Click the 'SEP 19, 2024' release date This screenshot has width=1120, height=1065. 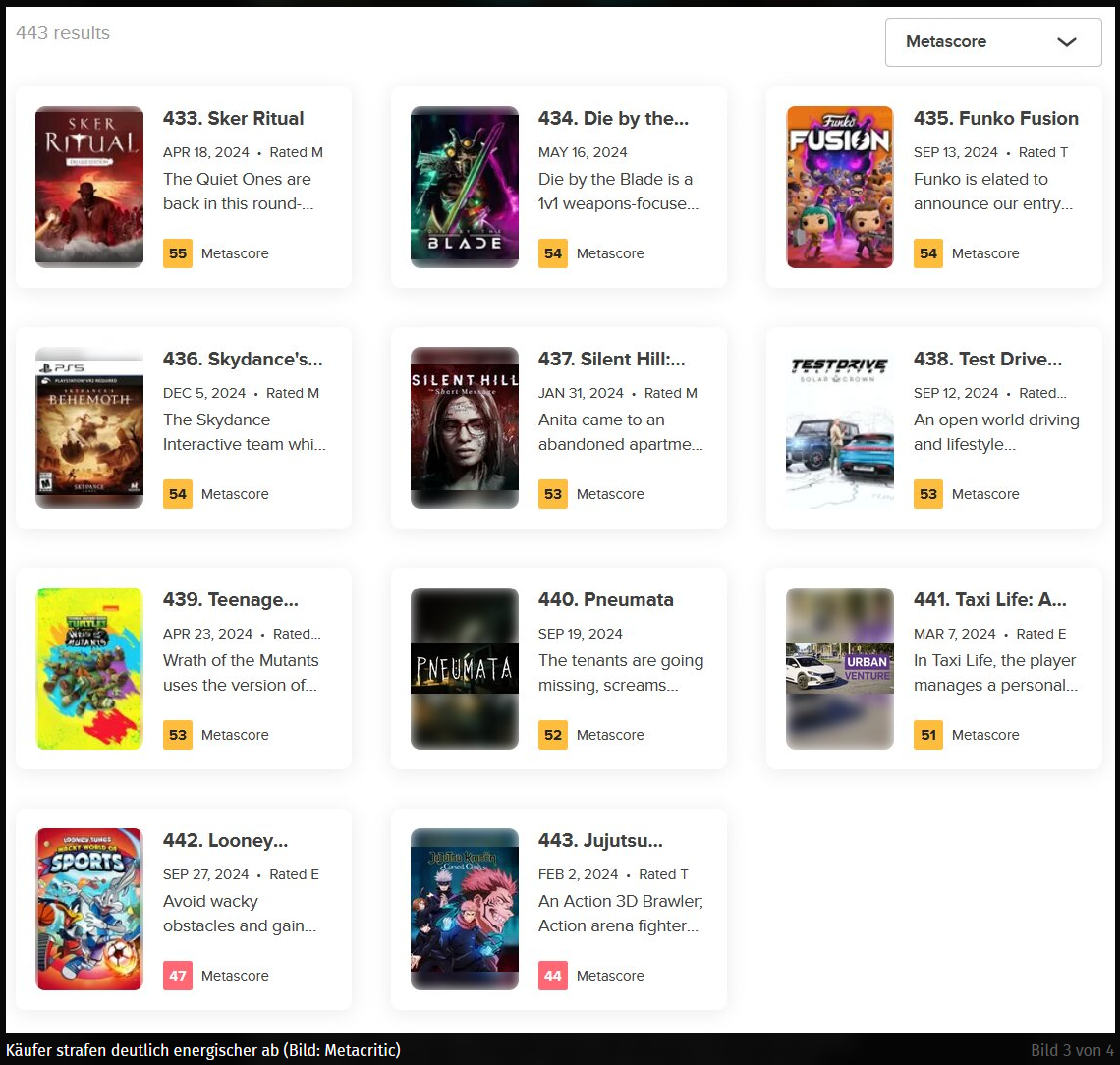(x=580, y=635)
